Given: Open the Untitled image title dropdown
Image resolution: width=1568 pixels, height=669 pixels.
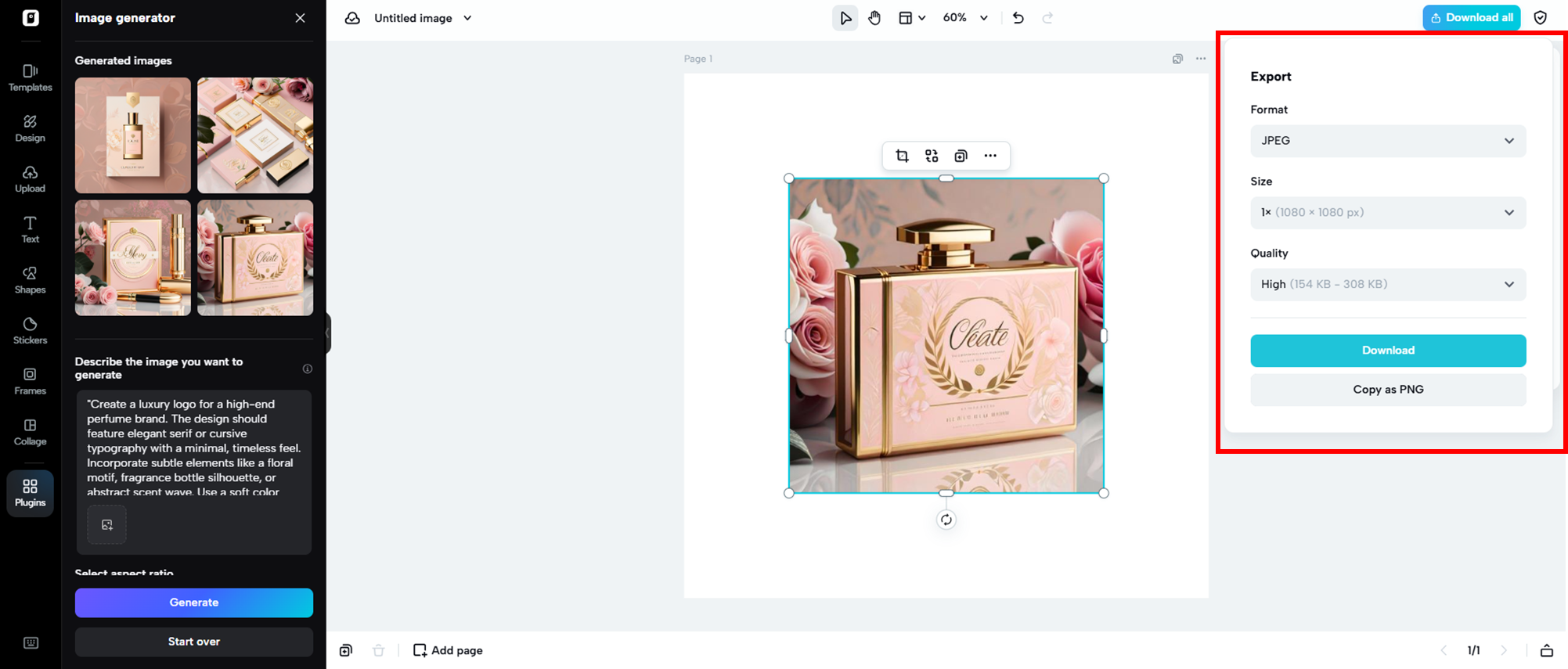Looking at the screenshot, I should click(x=424, y=18).
